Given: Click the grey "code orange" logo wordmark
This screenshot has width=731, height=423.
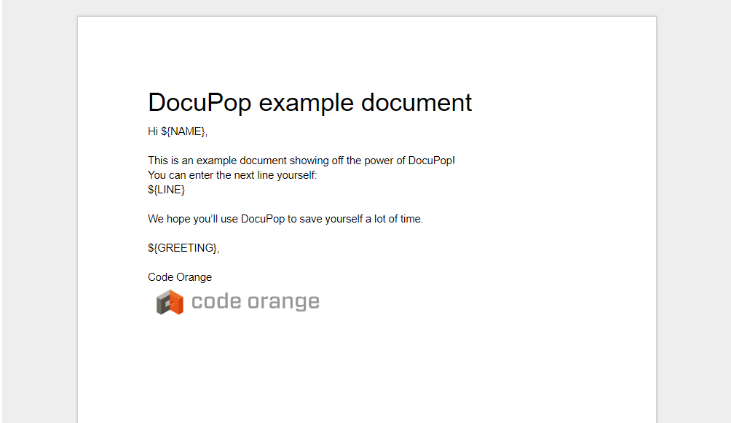Looking at the screenshot, I should (x=255, y=302).
